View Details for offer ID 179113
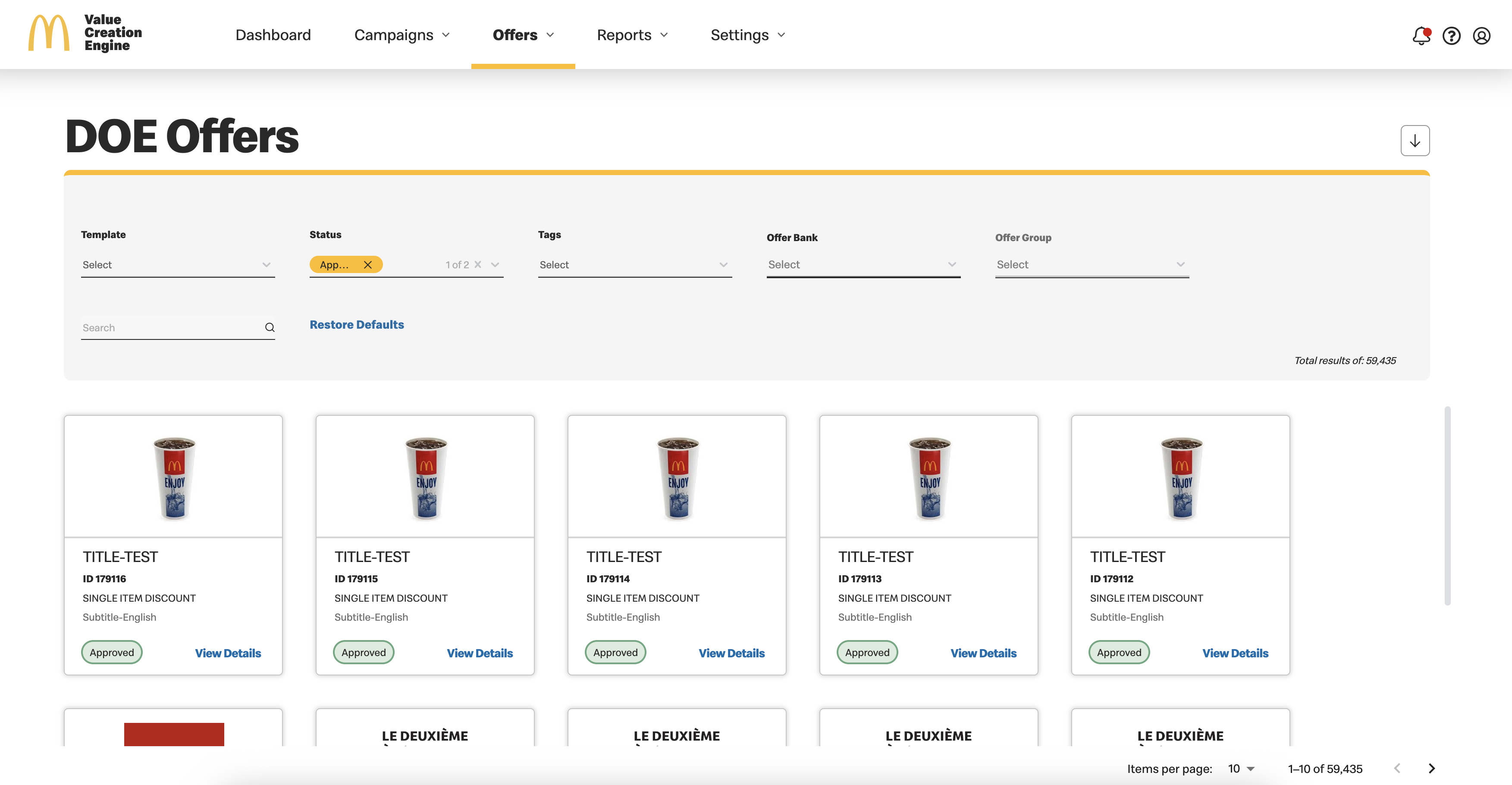Image resolution: width=1512 pixels, height=785 pixels. (983, 653)
